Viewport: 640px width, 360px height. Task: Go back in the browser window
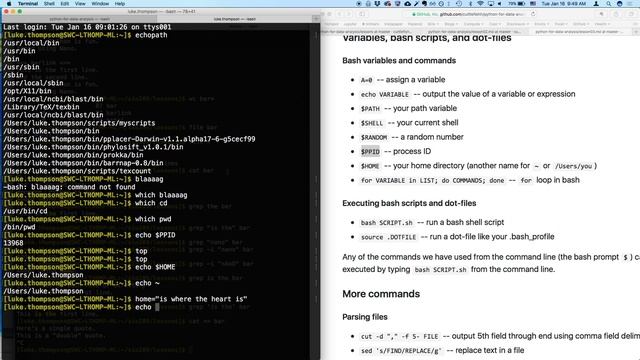pyautogui.click(x=340, y=14)
